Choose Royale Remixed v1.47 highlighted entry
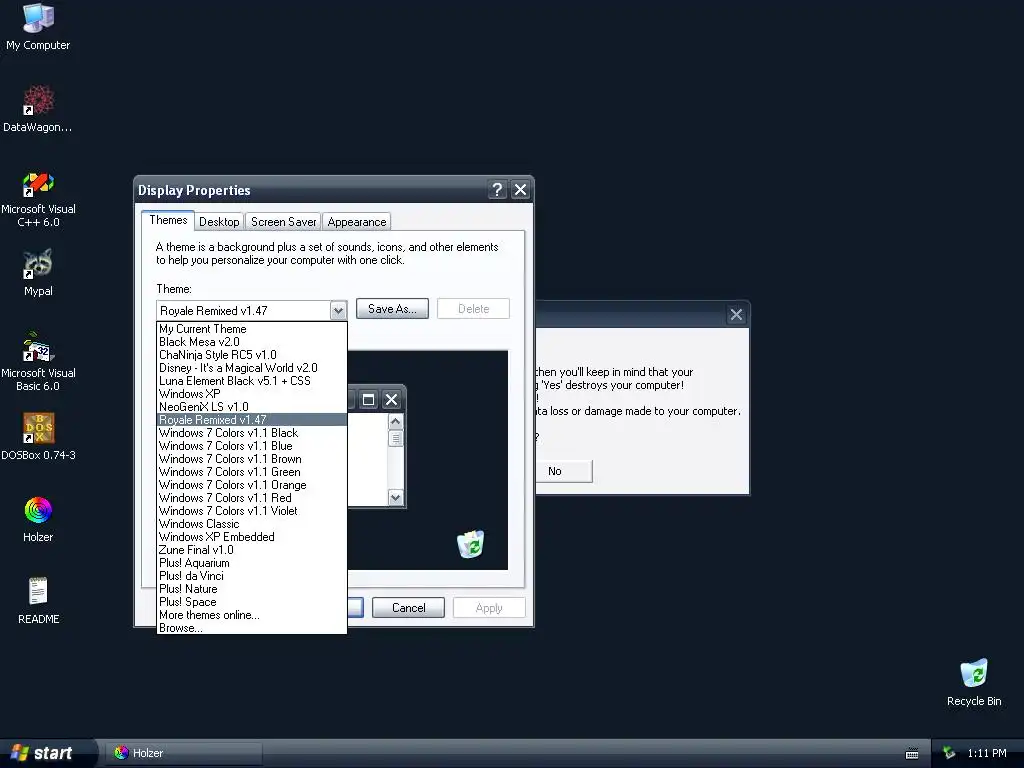The image size is (1024, 768). coord(251,420)
